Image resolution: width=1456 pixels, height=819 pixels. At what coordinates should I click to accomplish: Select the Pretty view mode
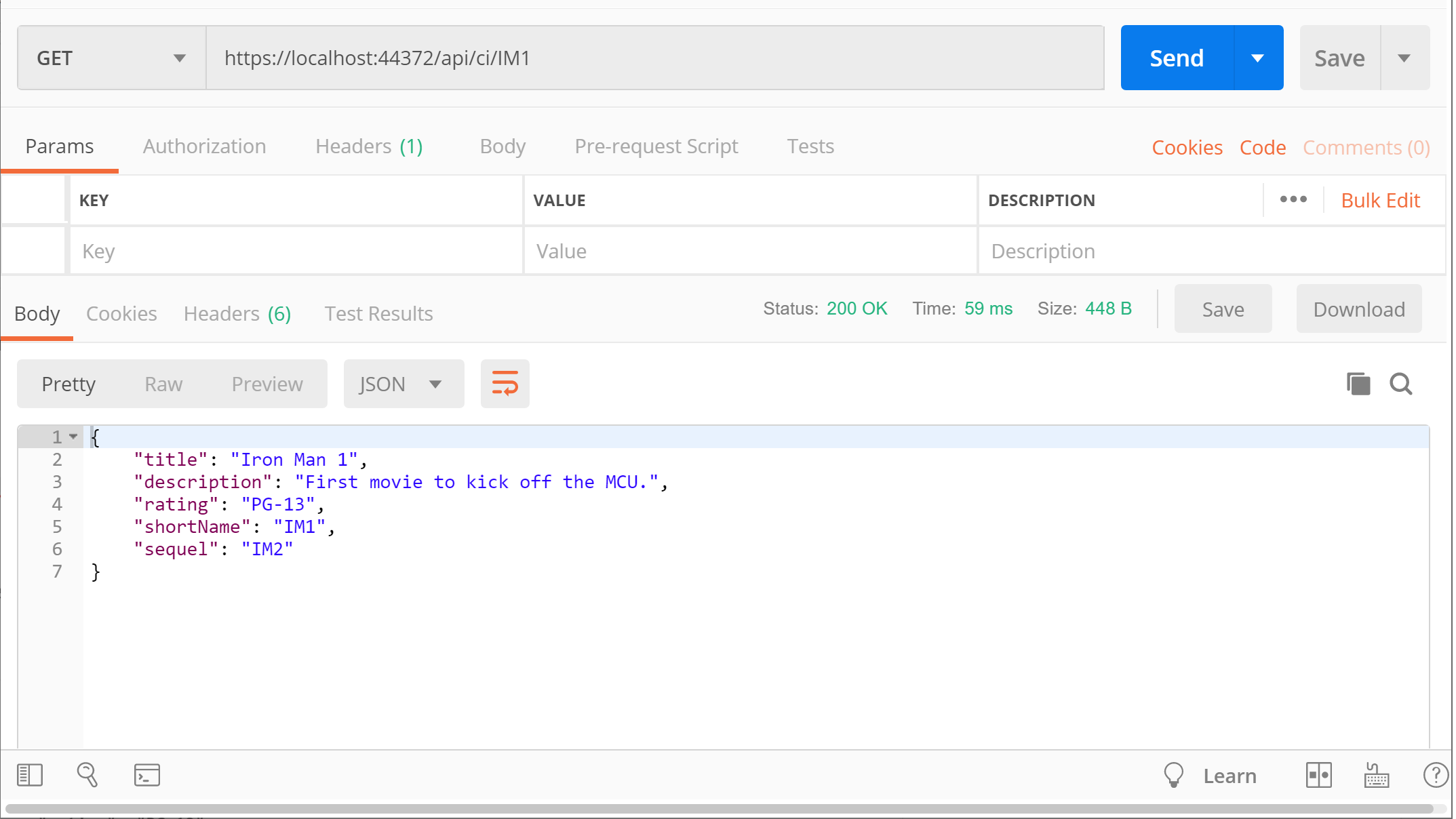point(68,384)
